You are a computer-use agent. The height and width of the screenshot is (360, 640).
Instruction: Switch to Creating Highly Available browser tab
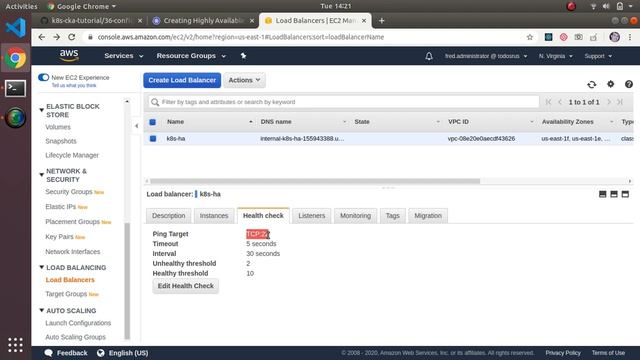click(203, 20)
